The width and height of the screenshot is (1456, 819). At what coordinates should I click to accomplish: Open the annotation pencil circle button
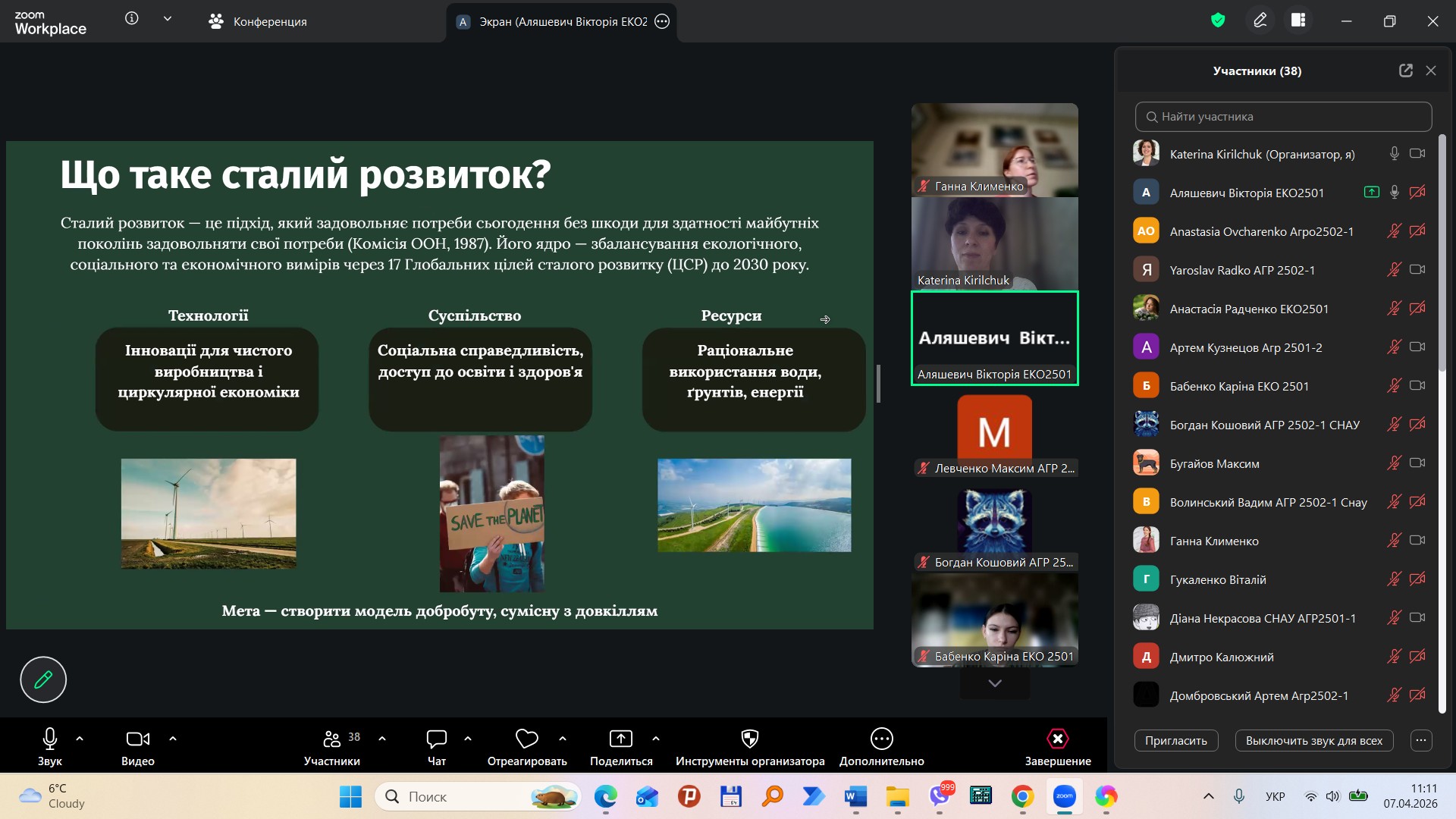coord(43,679)
